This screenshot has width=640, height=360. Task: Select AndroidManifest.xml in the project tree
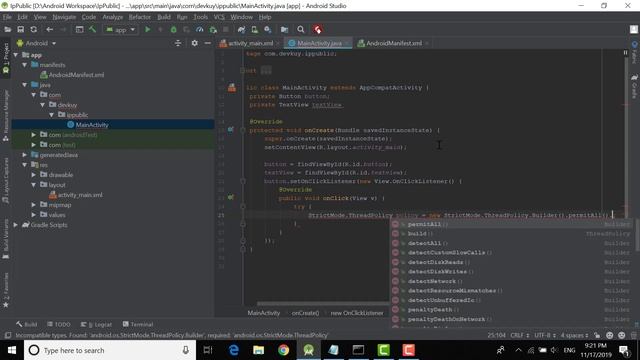tap(76, 75)
